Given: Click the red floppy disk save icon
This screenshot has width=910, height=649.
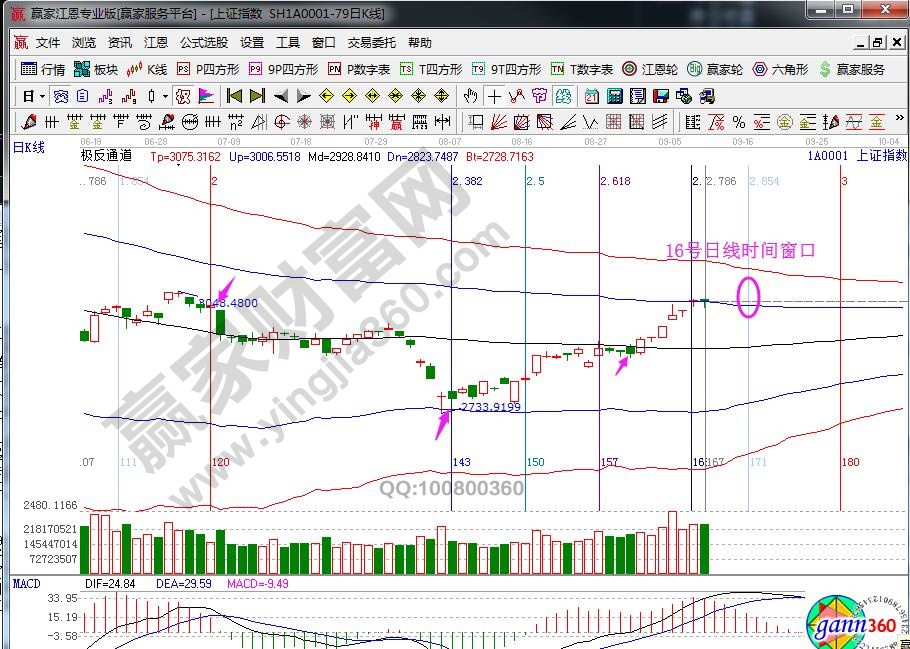Looking at the screenshot, I should (660, 96).
